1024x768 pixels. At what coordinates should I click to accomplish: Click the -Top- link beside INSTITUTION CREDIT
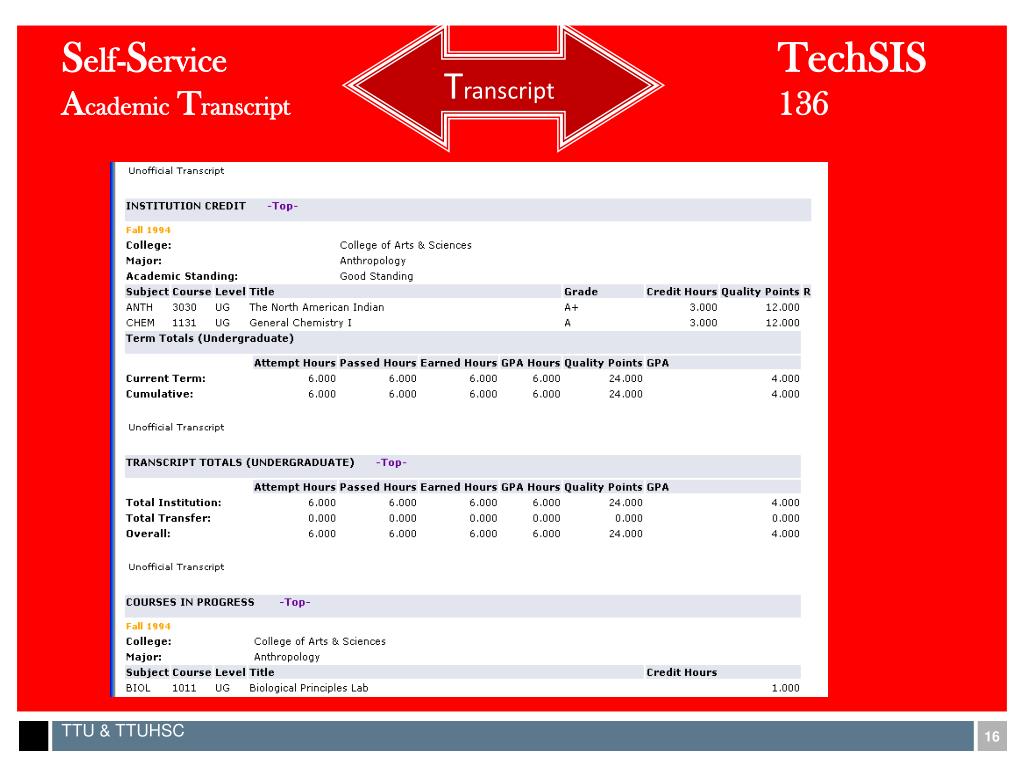tap(282, 206)
